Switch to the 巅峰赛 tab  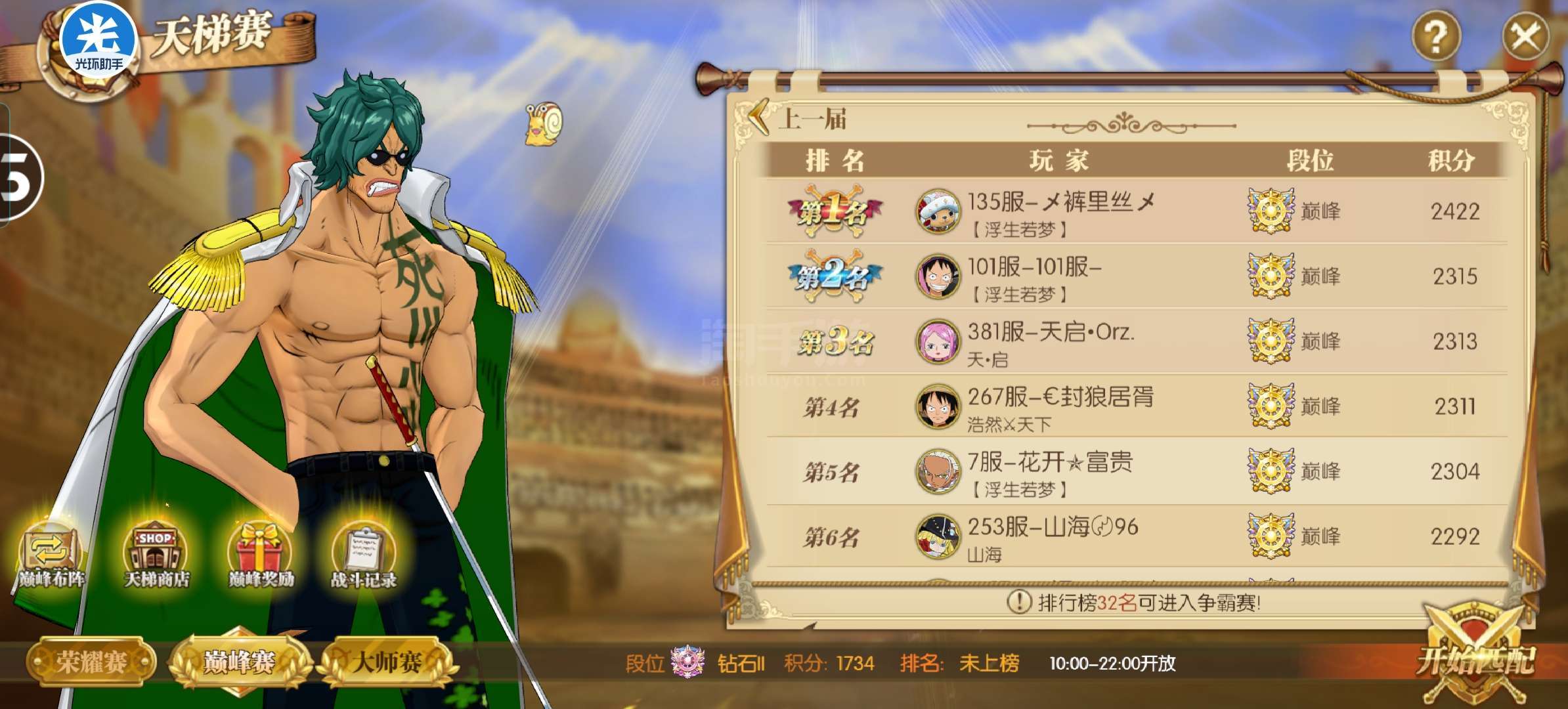point(239,662)
